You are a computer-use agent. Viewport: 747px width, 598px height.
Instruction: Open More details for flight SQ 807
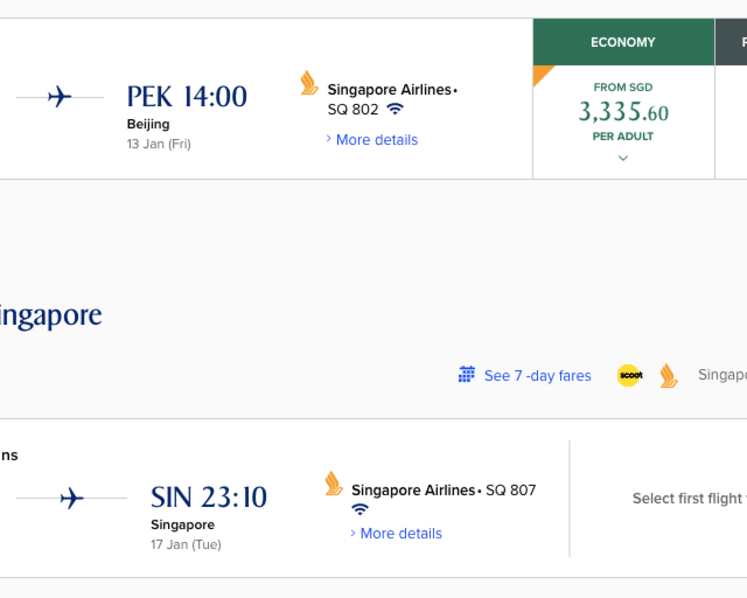click(x=401, y=533)
